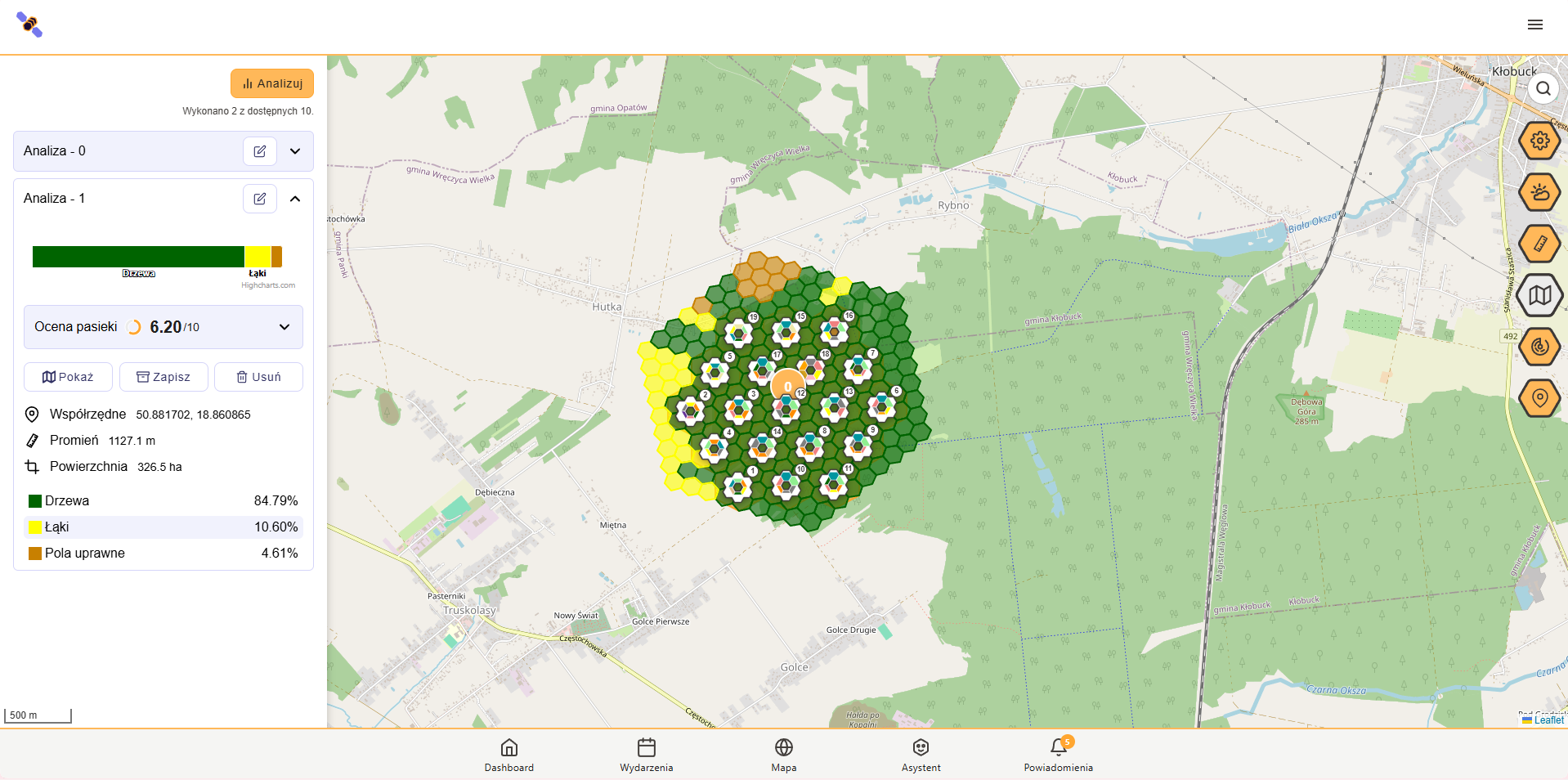
Task: Open the map layers hexagon button
Action: (x=1540, y=295)
